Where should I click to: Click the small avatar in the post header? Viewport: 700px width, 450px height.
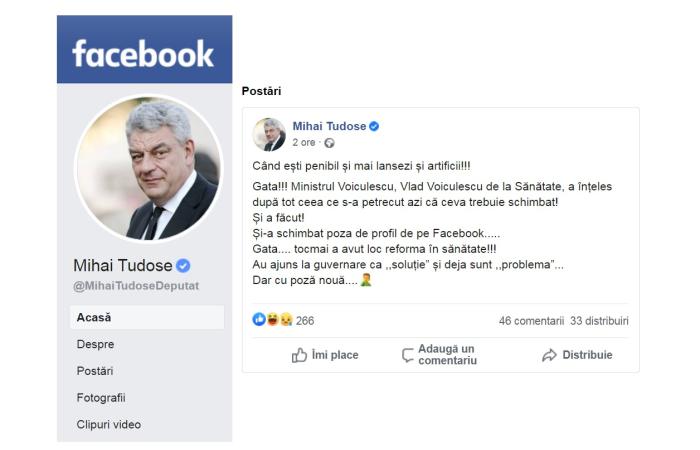click(x=269, y=134)
